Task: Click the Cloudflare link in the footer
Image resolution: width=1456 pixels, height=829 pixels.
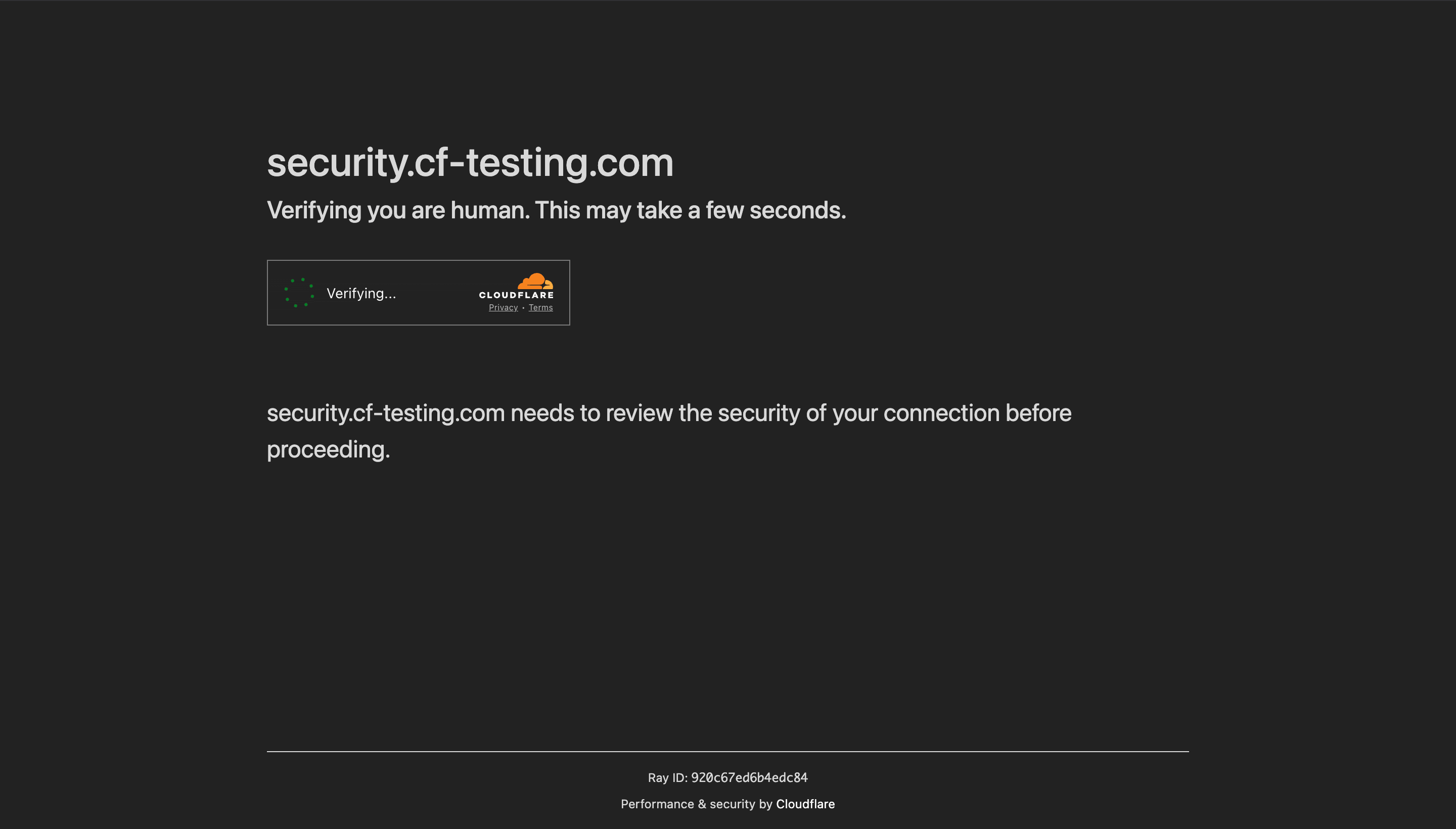Action: coord(806,804)
